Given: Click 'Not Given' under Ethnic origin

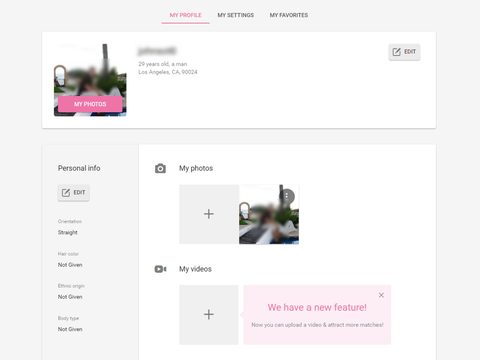Looking at the screenshot, I should pos(70,297).
